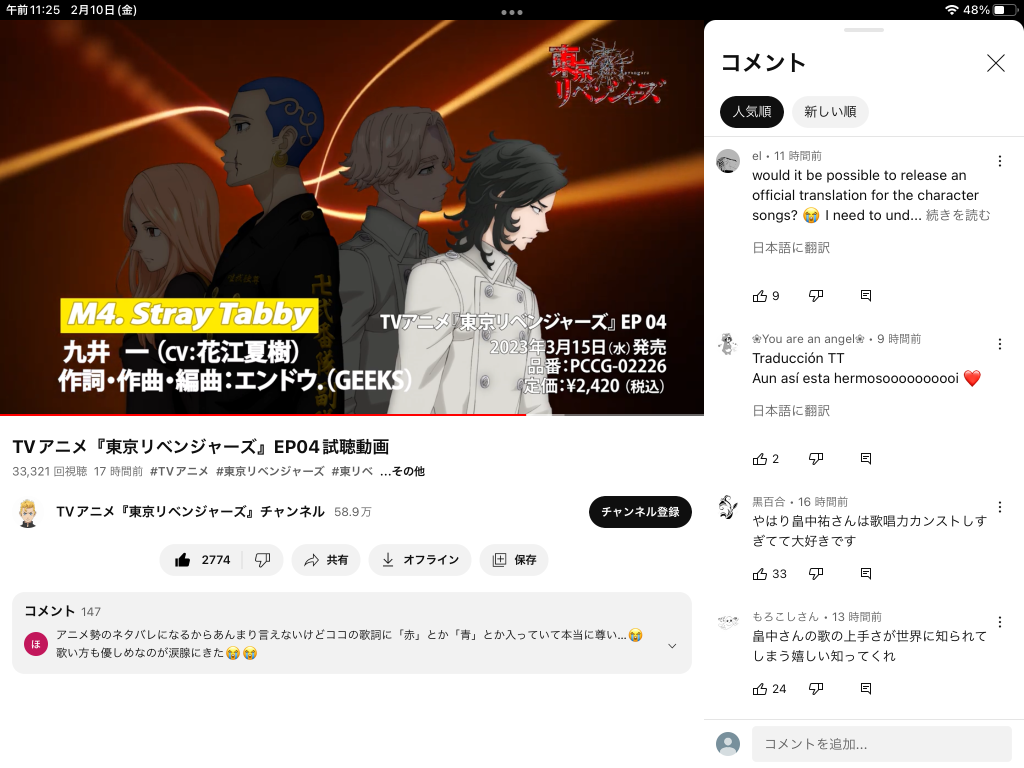Reply to 黒百合's comment
The width and height of the screenshot is (1024, 768).
(866, 574)
